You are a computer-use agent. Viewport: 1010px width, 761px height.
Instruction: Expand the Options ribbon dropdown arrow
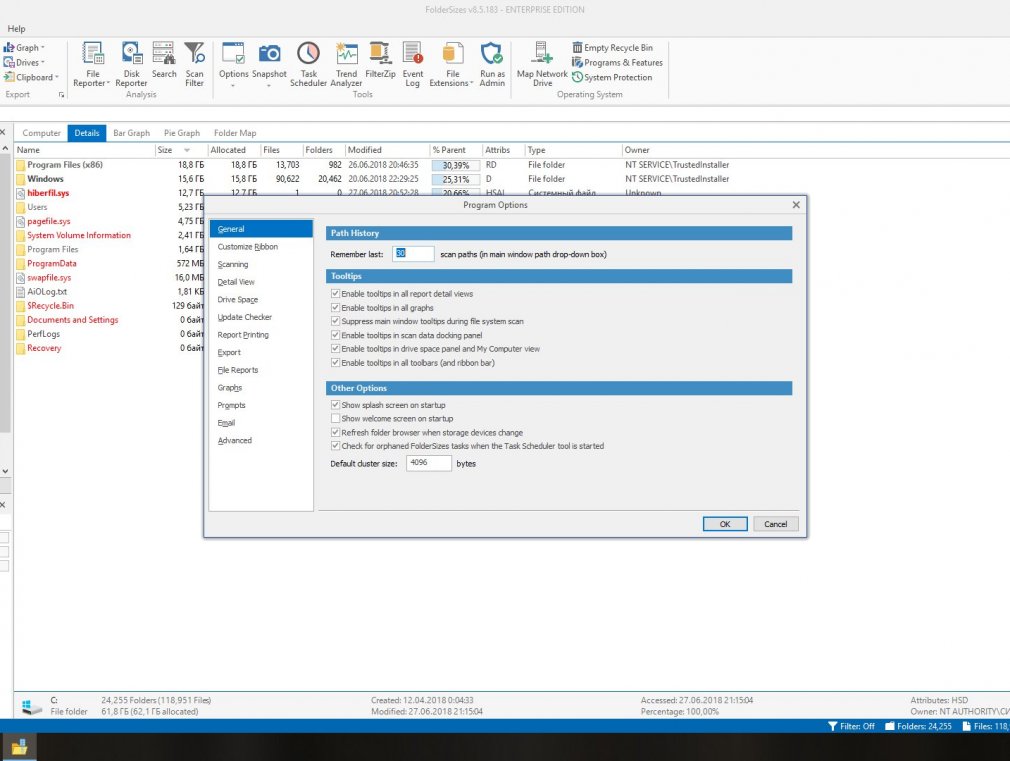click(233, 85)
